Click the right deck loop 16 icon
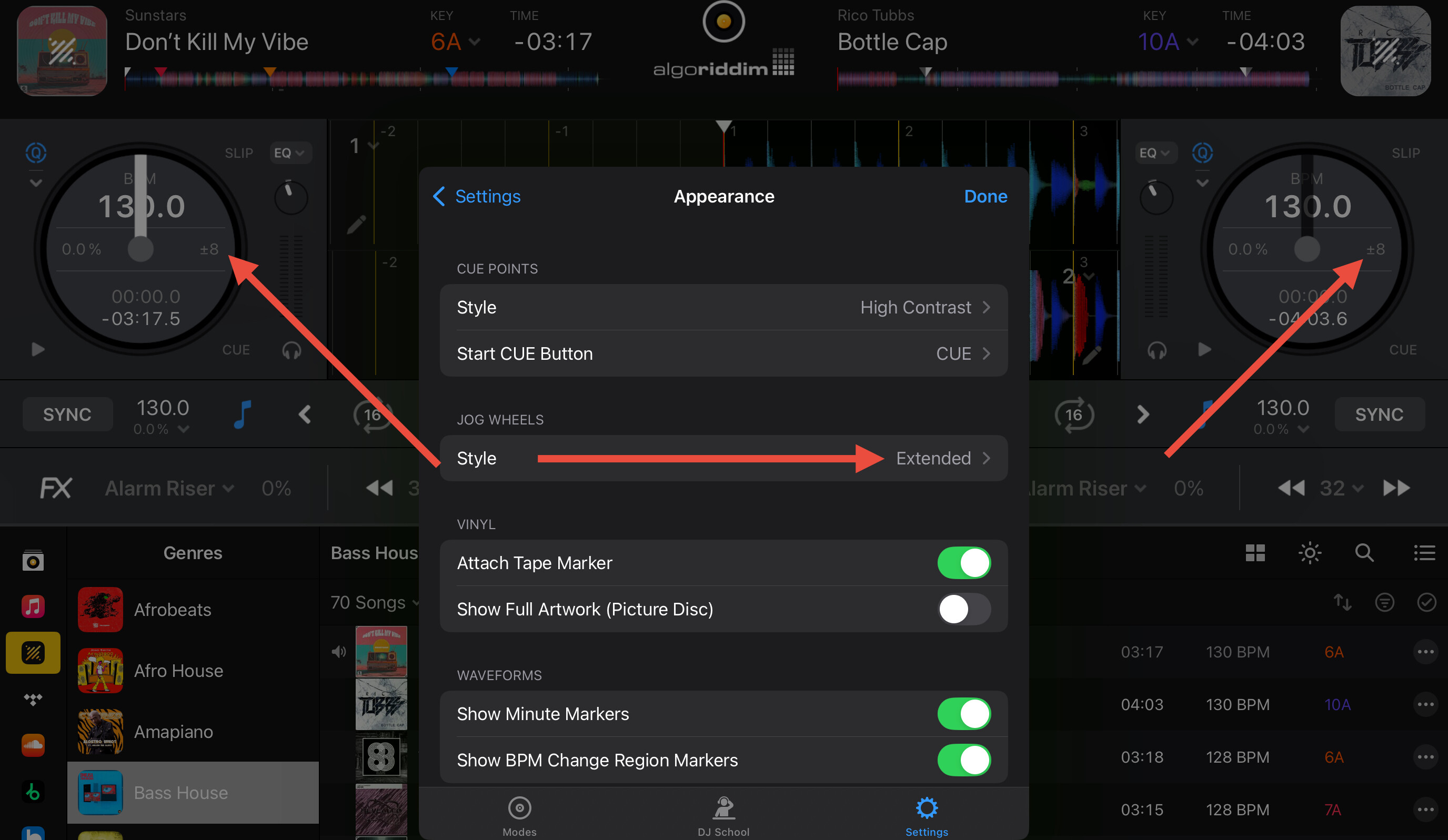 pyautogui.click(x=1073, y=414)
